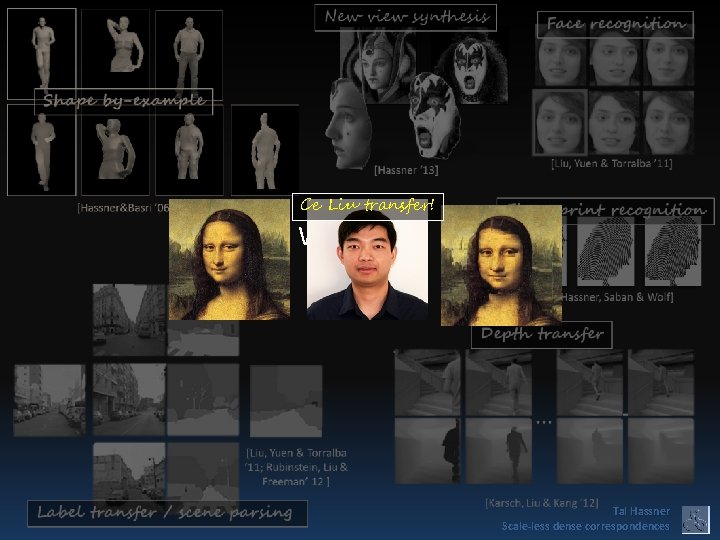Image resolution: width=720 pixels, height=540 pixels.
Task: Select the "Shape by-example" title box
Action: (124, 101)
